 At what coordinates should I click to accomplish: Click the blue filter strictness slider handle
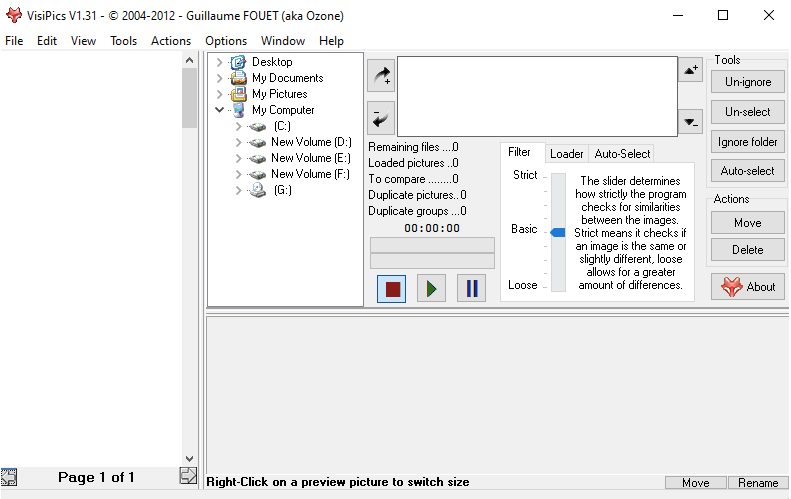click(x=557, y=232)
